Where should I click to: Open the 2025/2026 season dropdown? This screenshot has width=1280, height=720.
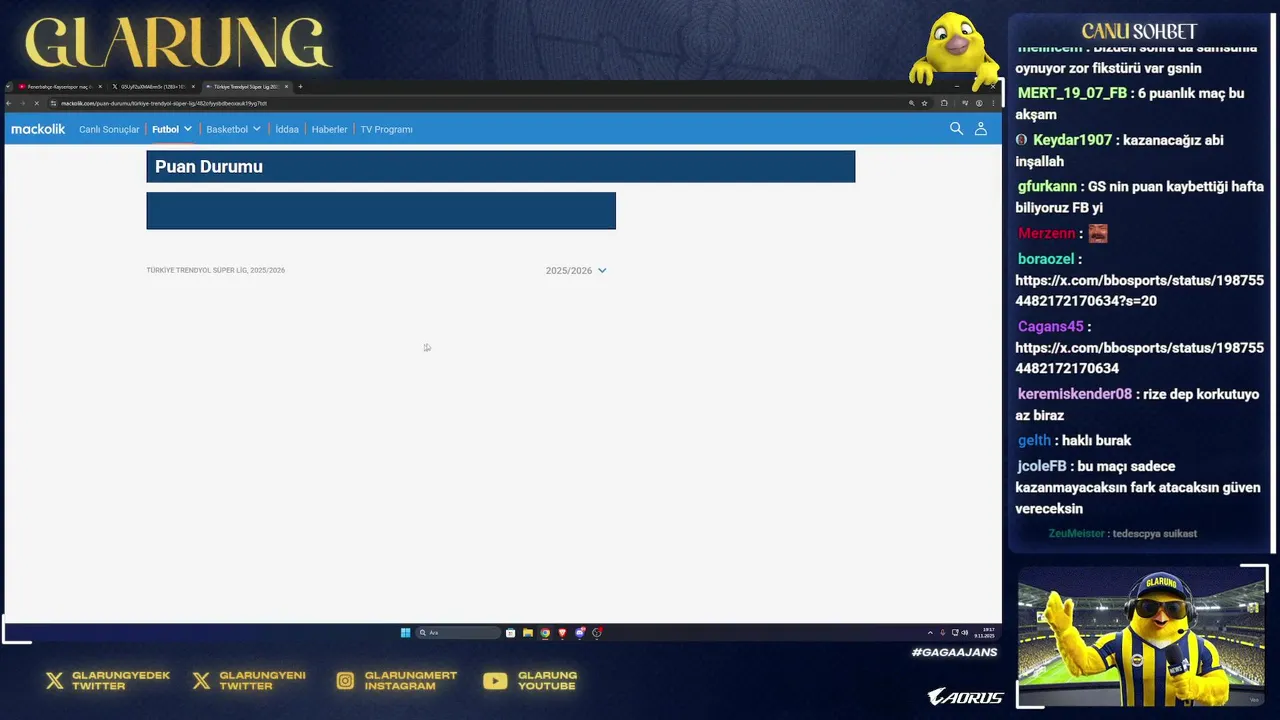point(576,270)
